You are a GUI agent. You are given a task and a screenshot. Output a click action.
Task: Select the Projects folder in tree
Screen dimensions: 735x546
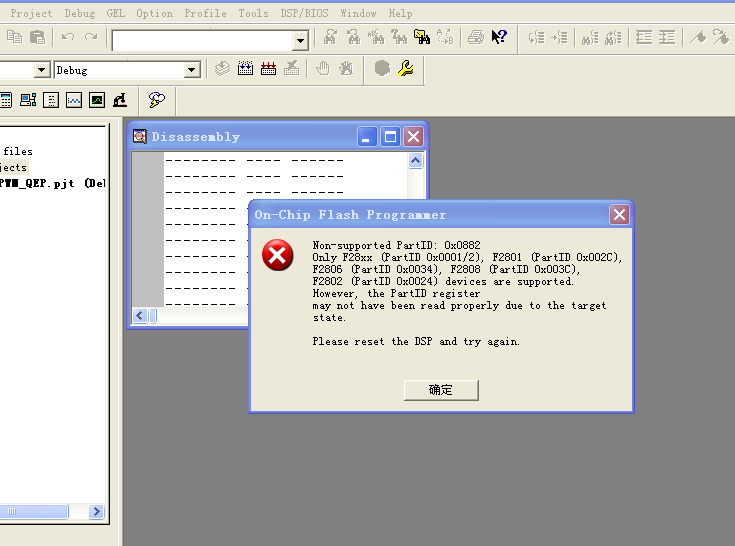click(x=14, y=167)
